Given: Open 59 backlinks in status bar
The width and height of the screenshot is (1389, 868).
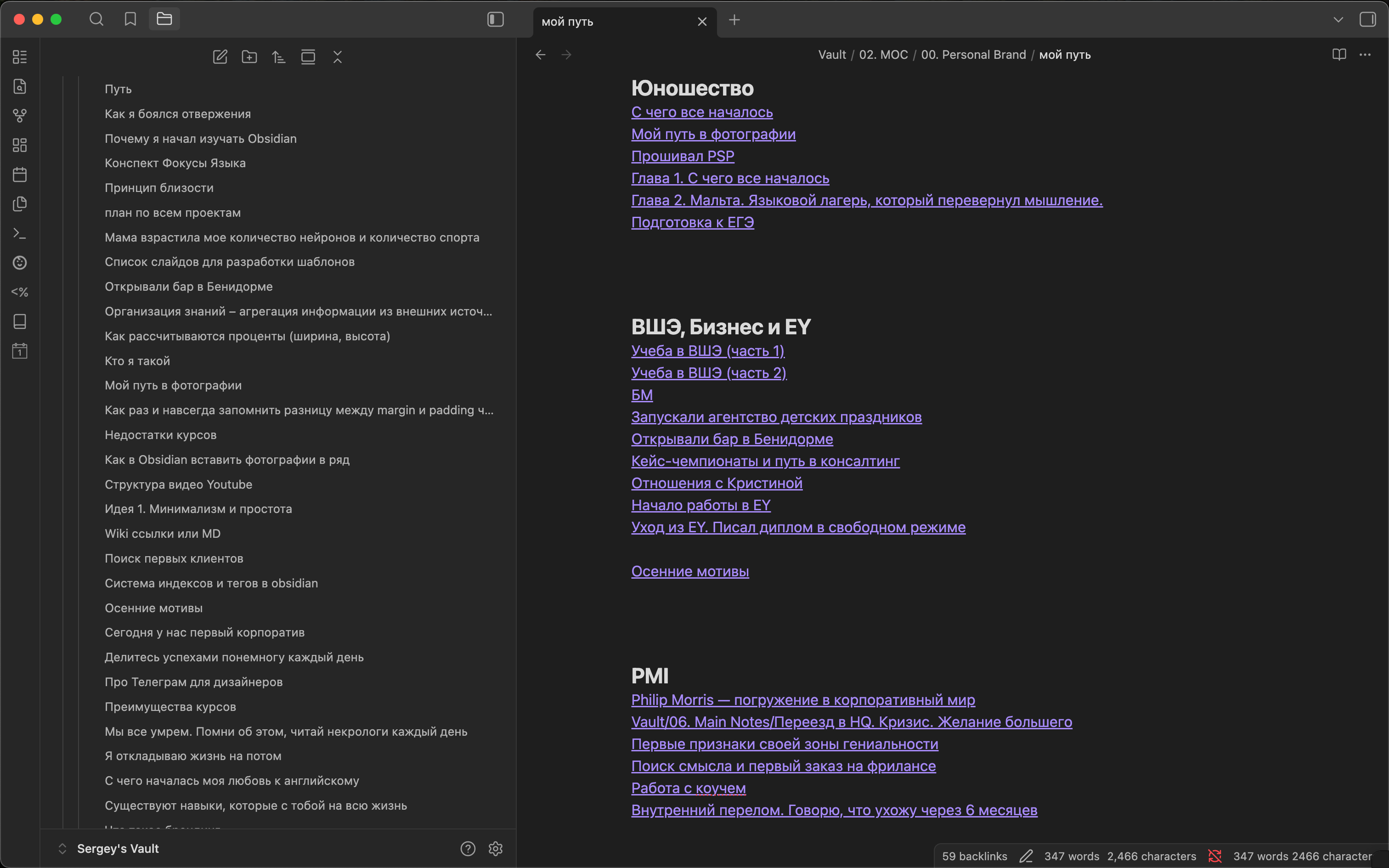Looking at the screenshot, I should click(974, 856).
